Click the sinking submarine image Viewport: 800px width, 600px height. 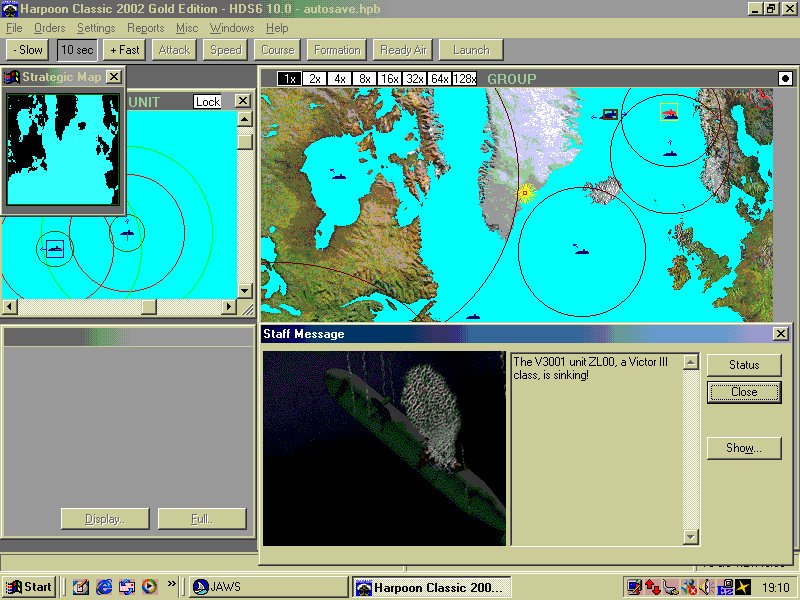(x=384, y=448)
